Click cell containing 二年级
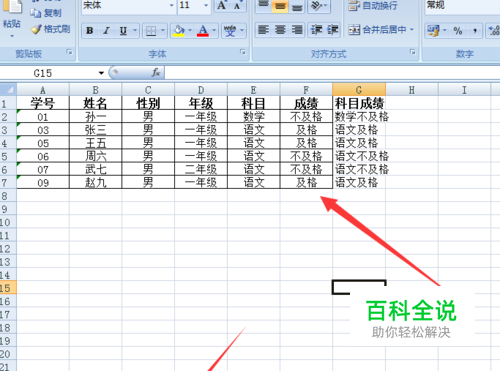This screenshot has height=371, width=500. tap(201, 169)
